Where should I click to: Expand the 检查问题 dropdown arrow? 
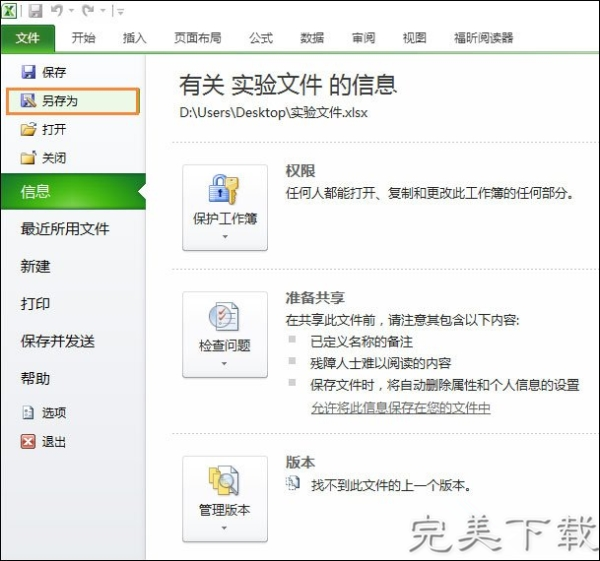[x=225, y=364]
